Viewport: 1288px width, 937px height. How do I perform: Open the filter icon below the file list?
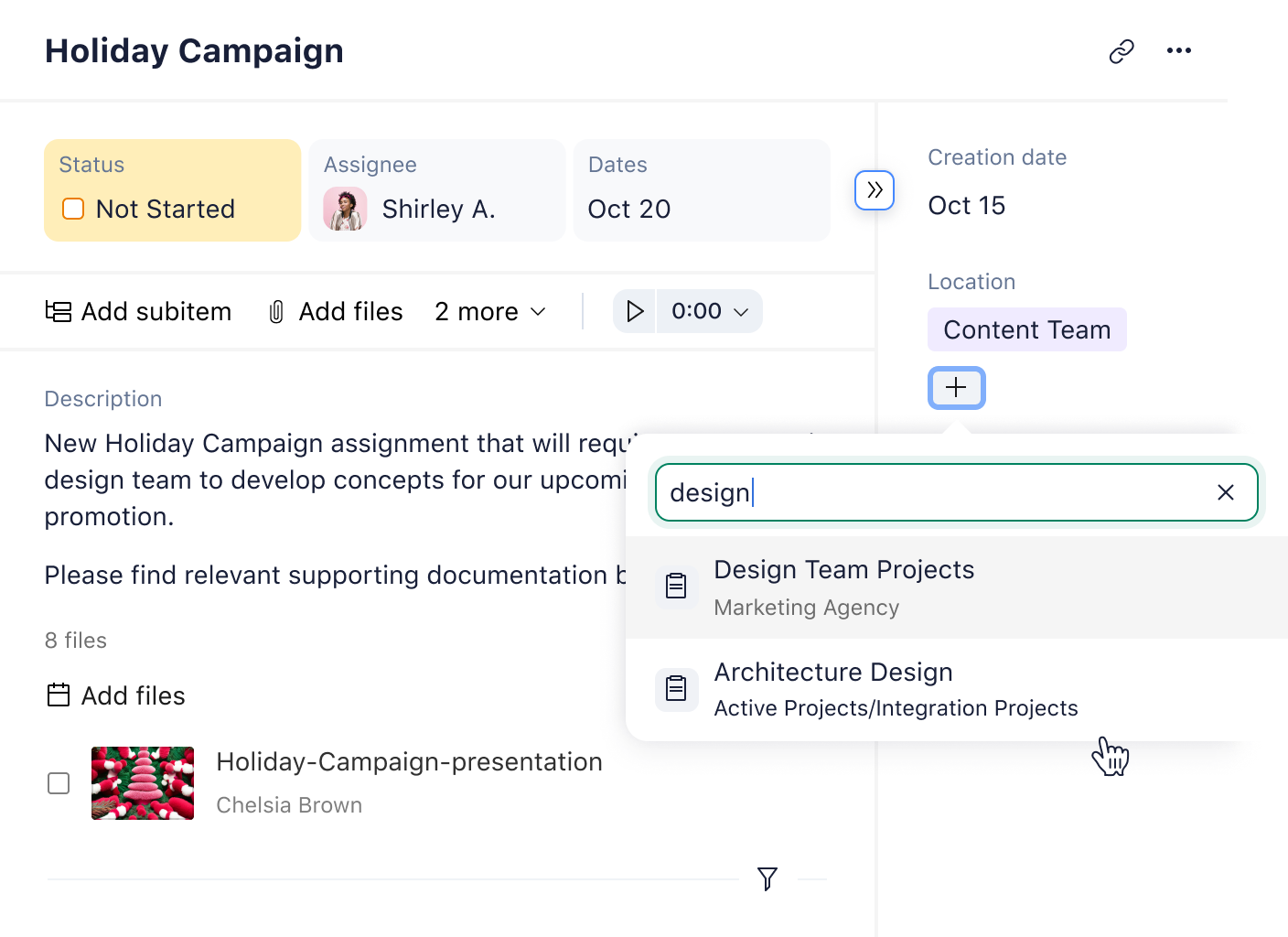pos(767,878)
